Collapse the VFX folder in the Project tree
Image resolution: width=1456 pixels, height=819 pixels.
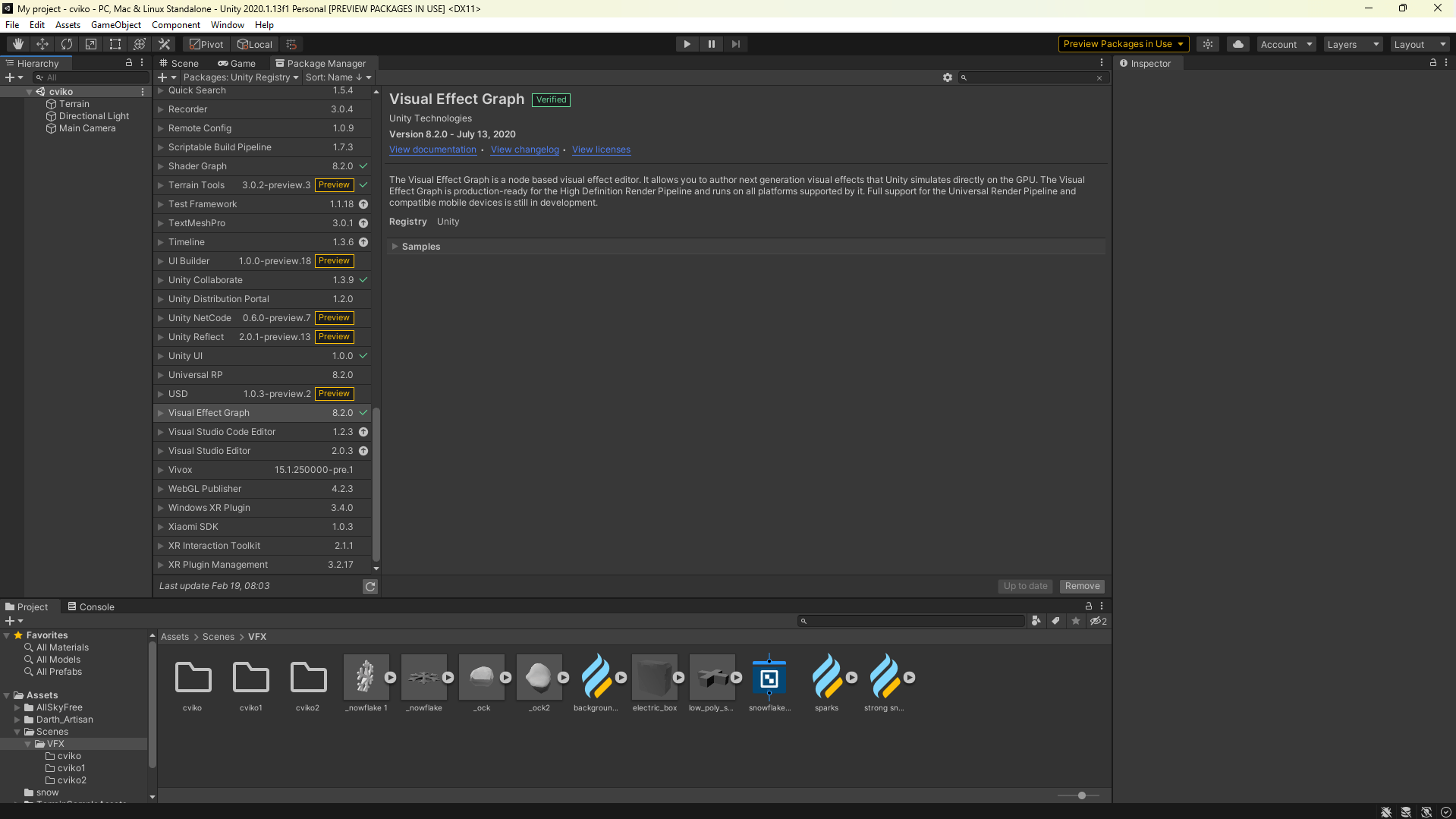(x=28, y=744)
